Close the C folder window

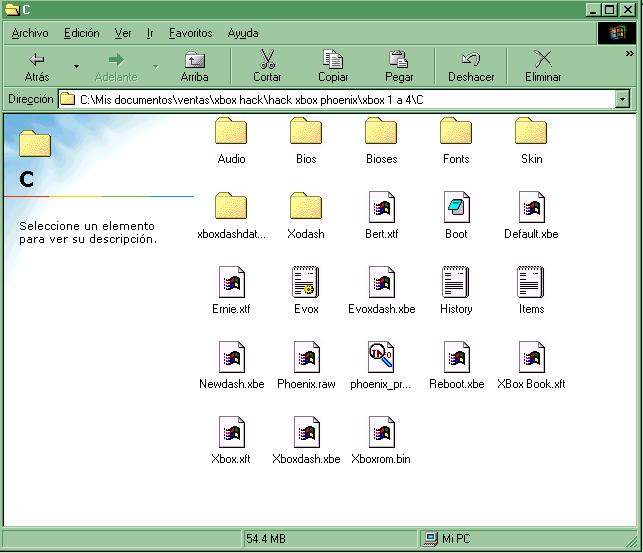tap(628, 9)
